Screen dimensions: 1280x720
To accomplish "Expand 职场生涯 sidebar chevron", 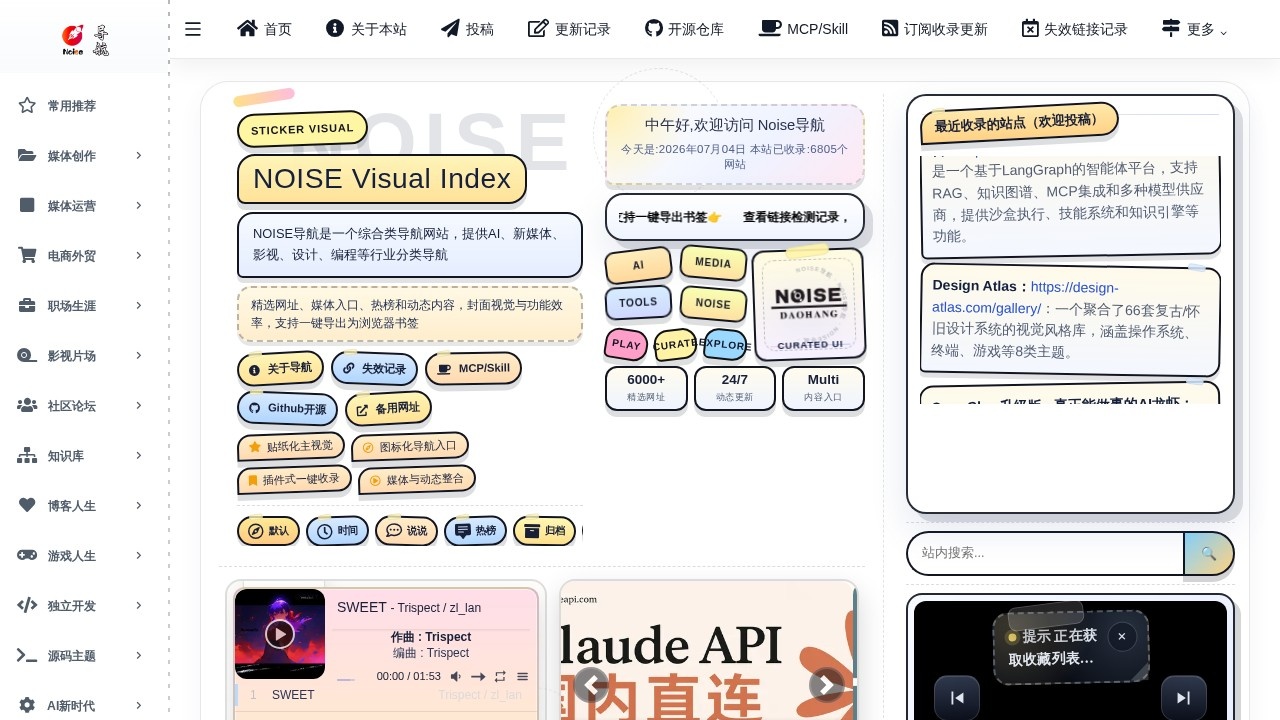I will pyautogui.click(x=139, y=305).
